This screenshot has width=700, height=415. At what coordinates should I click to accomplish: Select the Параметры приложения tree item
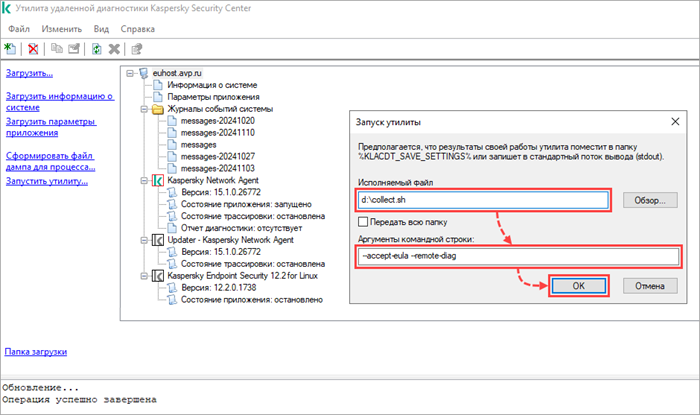click(213, 97)
